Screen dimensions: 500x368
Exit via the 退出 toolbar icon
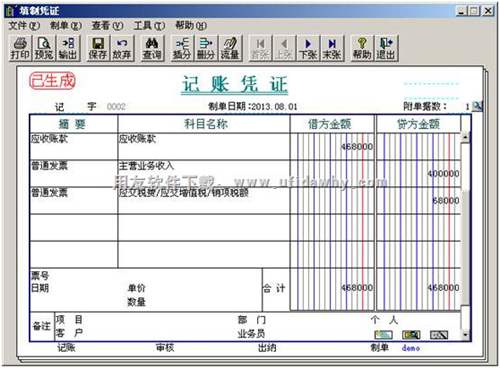pos(386,48)
